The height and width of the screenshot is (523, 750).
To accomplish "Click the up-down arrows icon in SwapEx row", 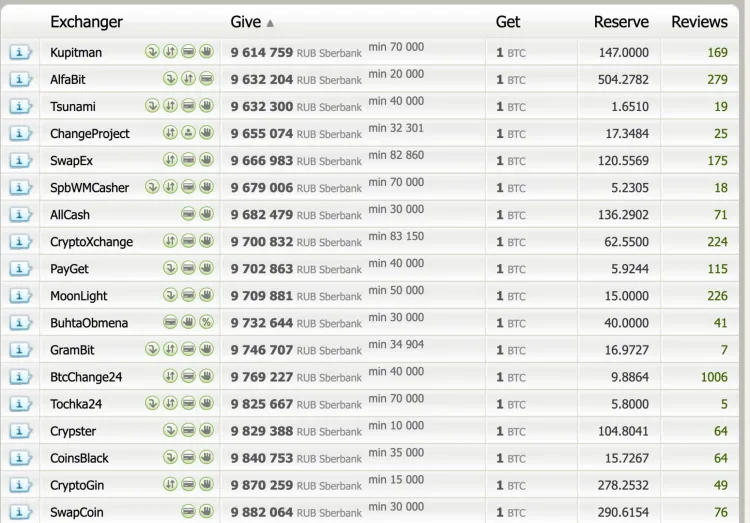I will [170, 160].
